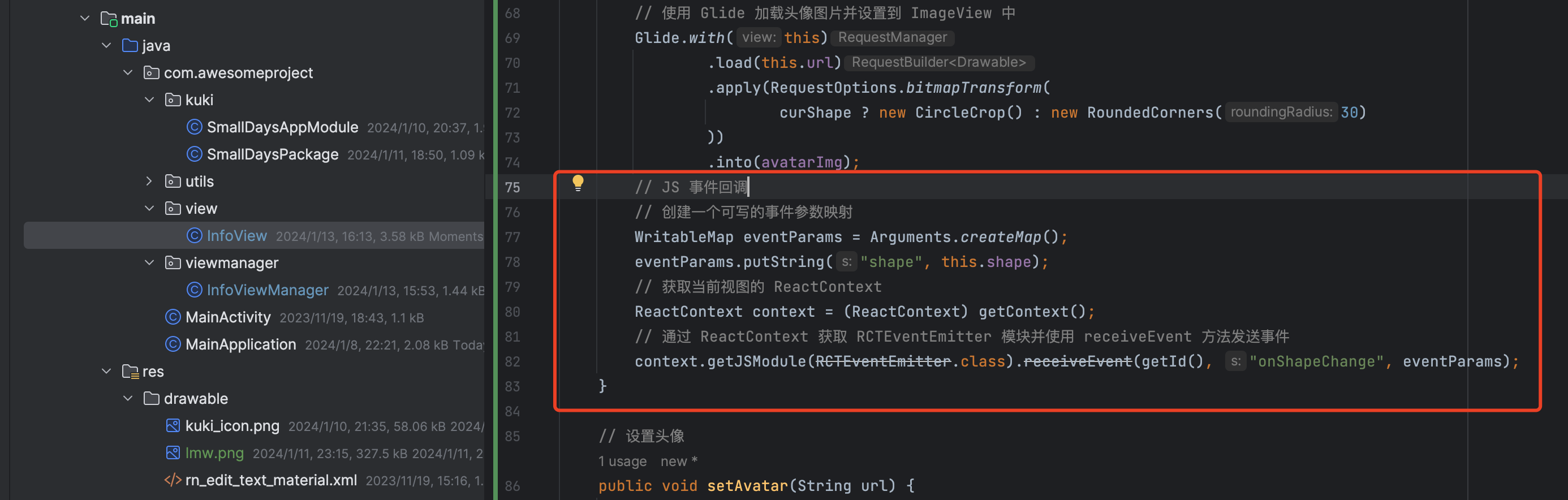Image resolution: width=1568 pixels, height=500 pixels.
Task: Click the SmallDaysPackage class icon
Action: coord(194,154)
